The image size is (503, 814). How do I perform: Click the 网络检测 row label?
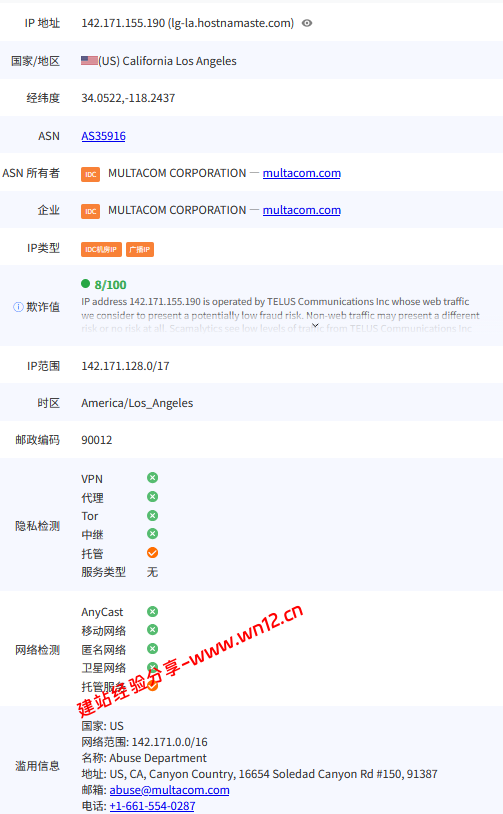37,650
